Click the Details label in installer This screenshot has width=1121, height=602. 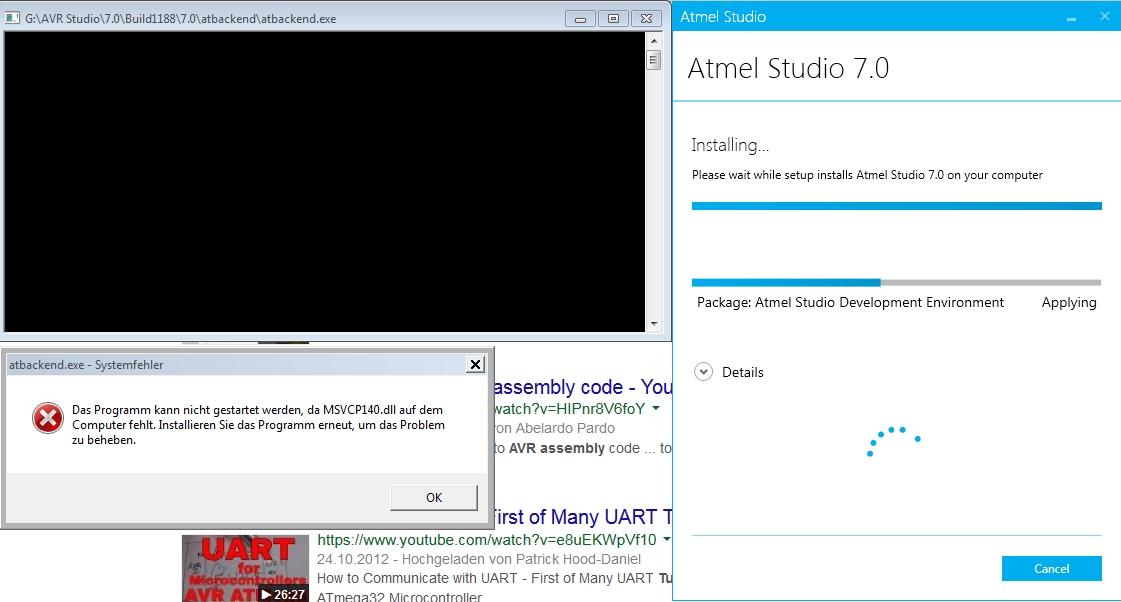(743, 372)
